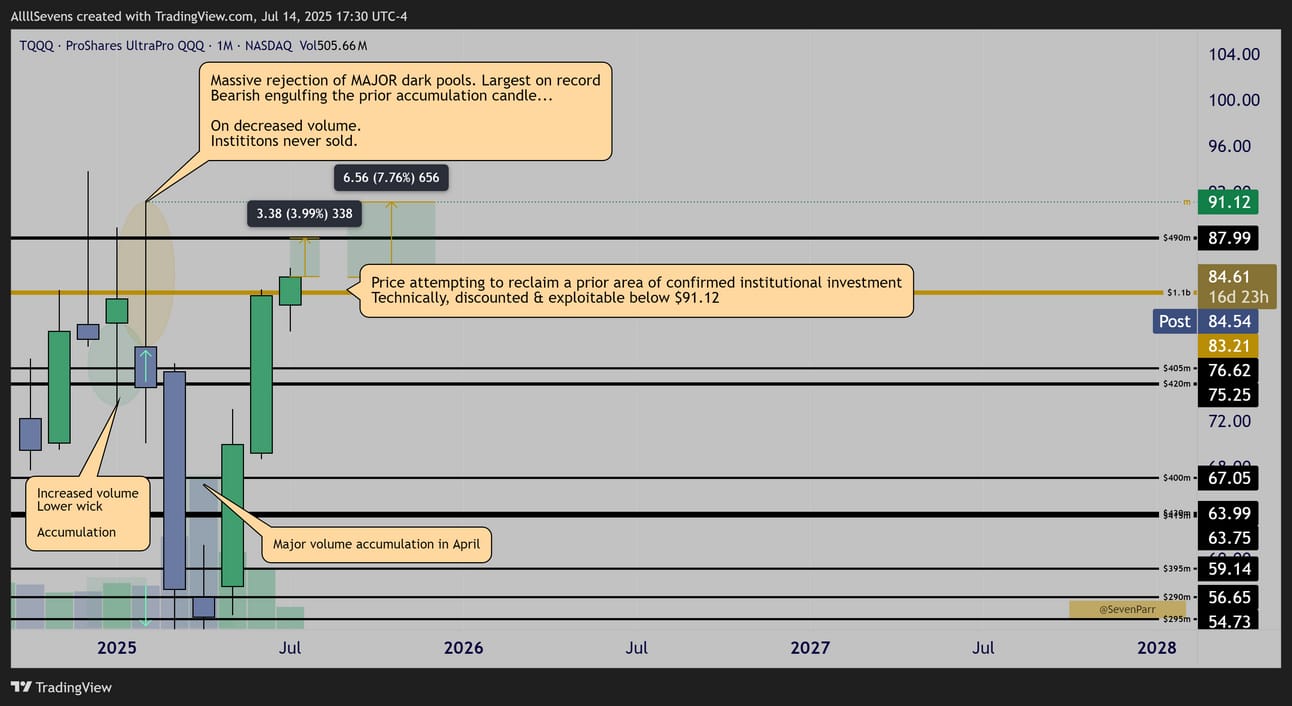This screenshot has width=1292, height=706.
Task: Click the $420m dark pool level tag
Action: click(1176, 384)
